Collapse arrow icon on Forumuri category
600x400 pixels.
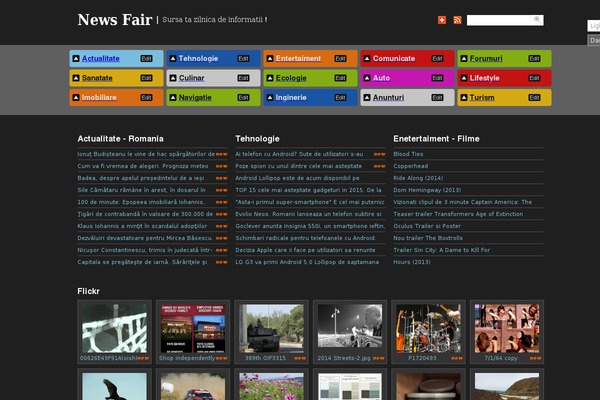(464, 59)
